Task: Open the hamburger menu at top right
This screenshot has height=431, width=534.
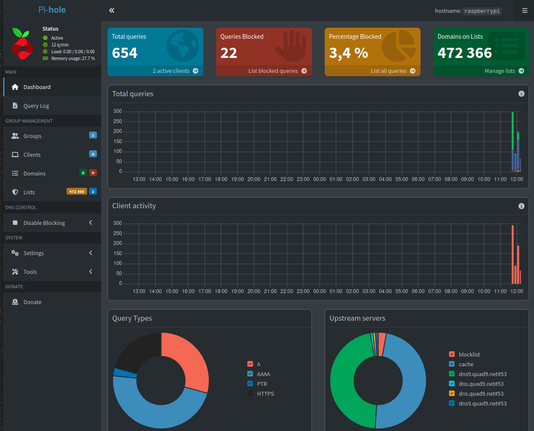Action: pyautogui.click(x=524, y=11)
